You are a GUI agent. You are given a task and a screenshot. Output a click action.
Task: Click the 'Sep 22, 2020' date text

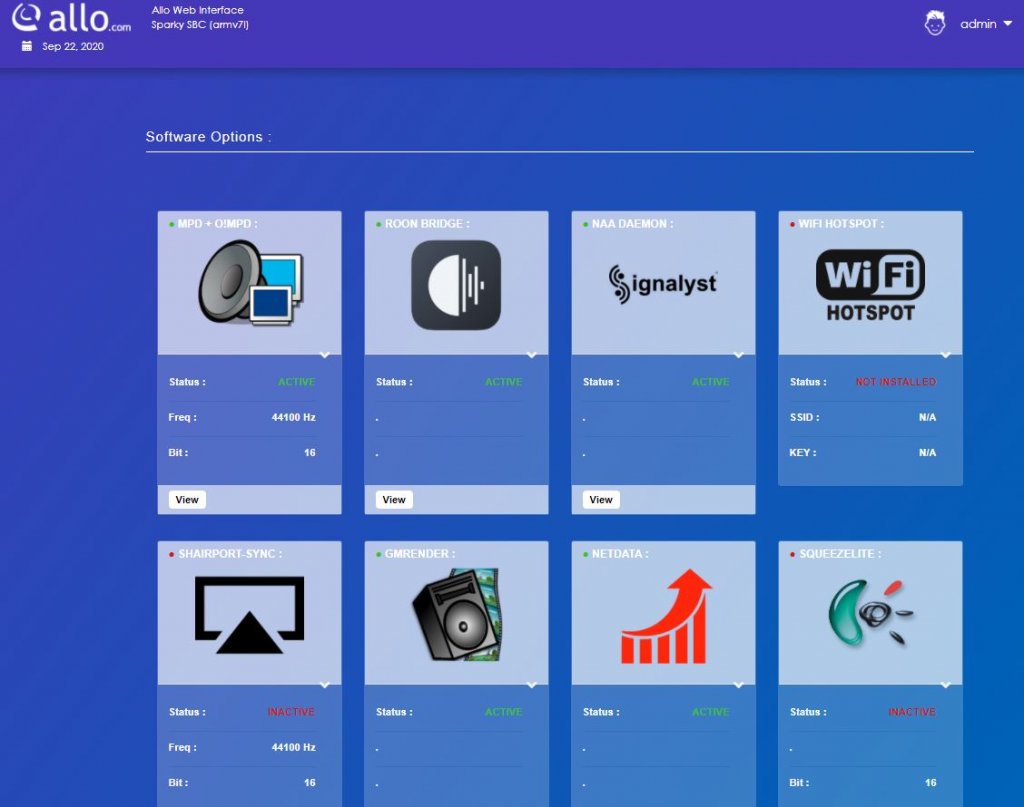coord(73,46)
